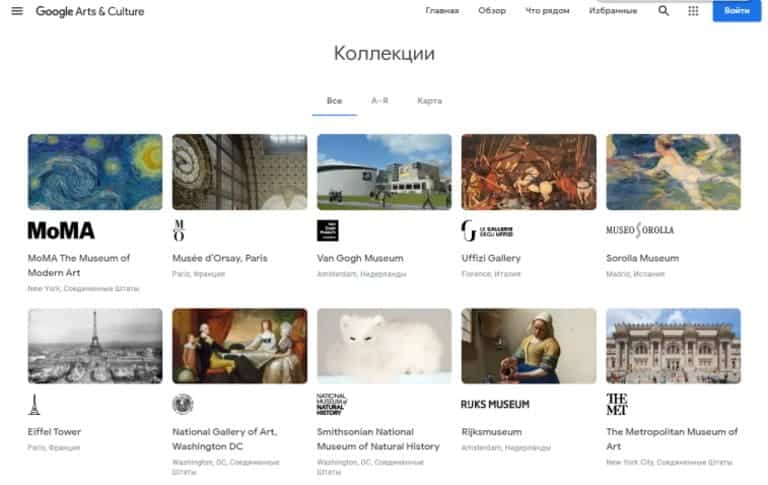Click 'Florence, Италия' under Uffizi Gallery
The image size is (768, 485).
tap(491, 274)
